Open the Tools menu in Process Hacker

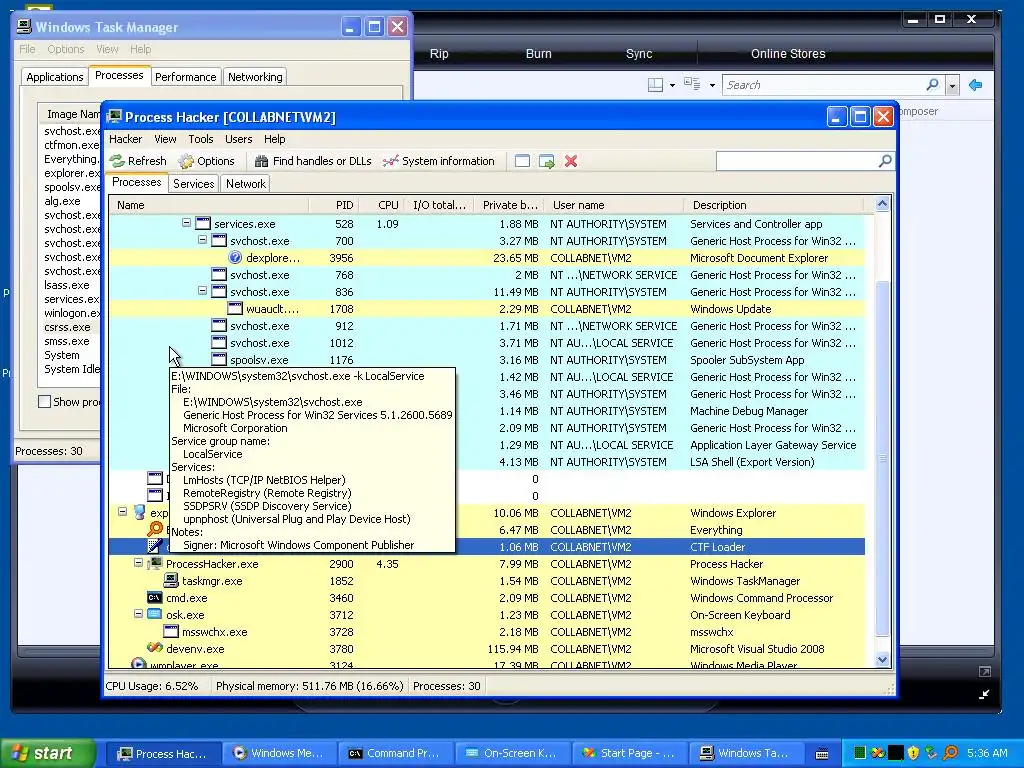coord(200,139)
